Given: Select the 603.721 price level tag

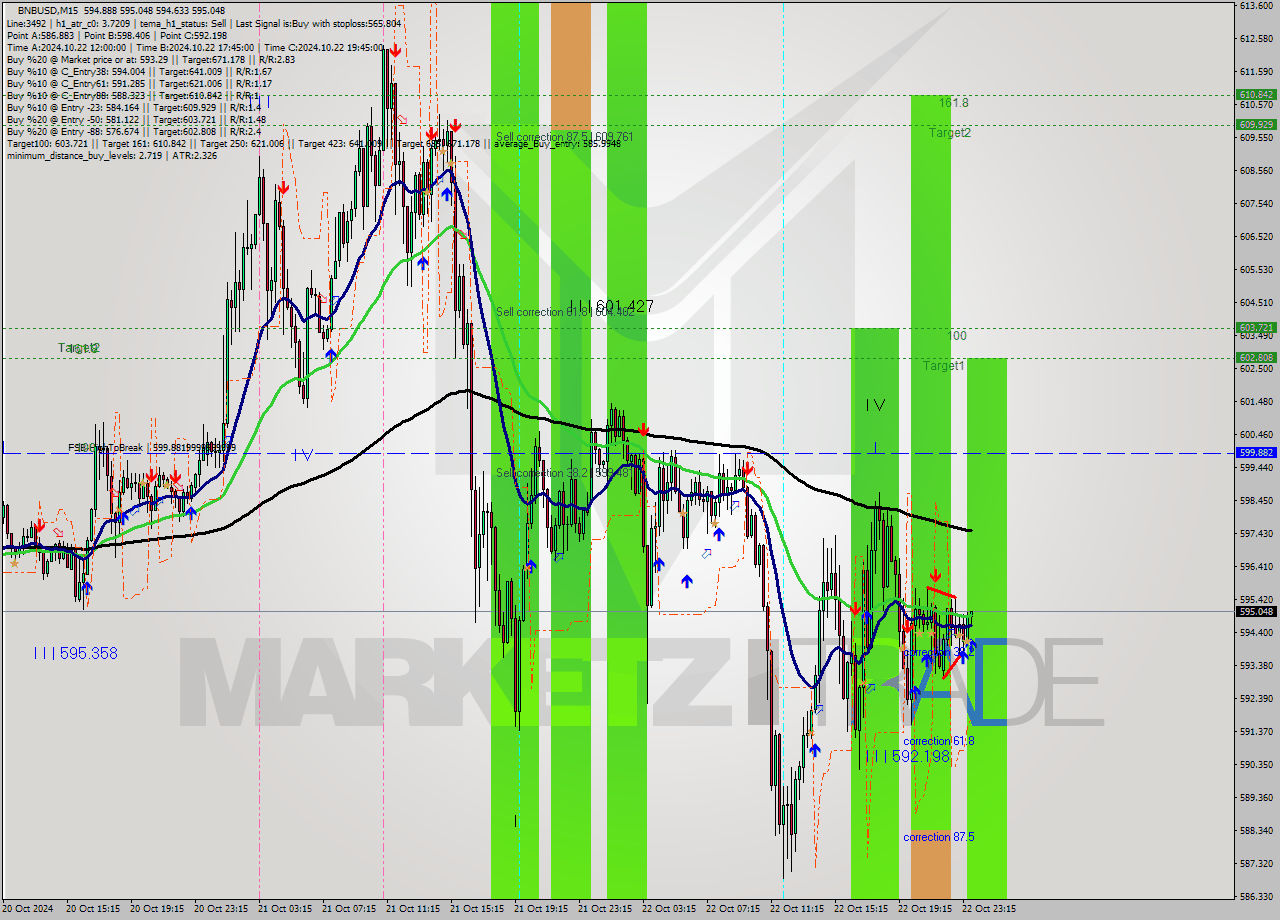Looking at the screenshot, I should [1256, 327].
